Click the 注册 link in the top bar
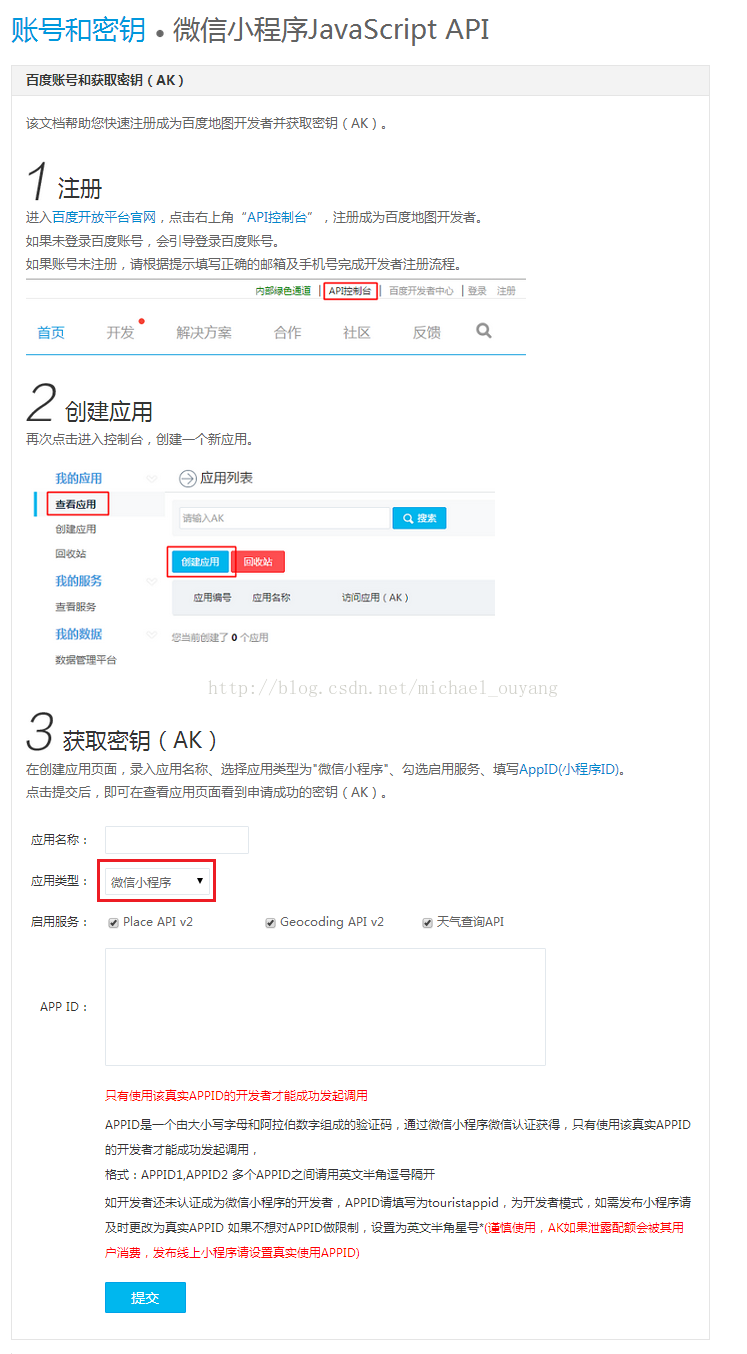This screenshot has width=747, height=1354. (x=506, y=291)
